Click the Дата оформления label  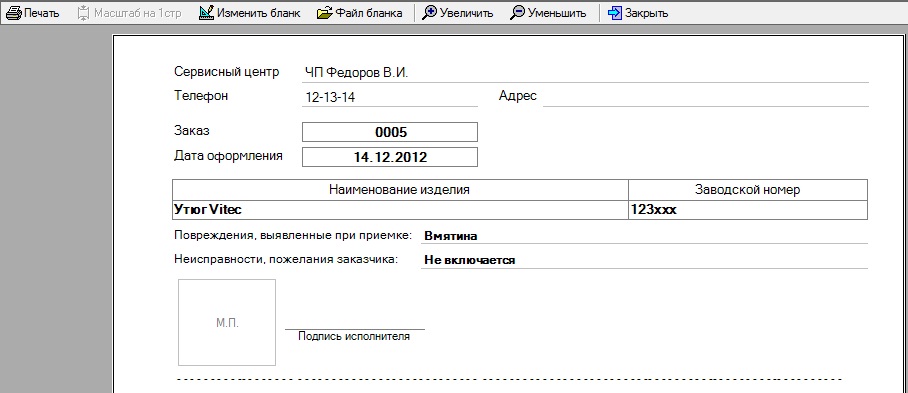[x=228, y=155]
